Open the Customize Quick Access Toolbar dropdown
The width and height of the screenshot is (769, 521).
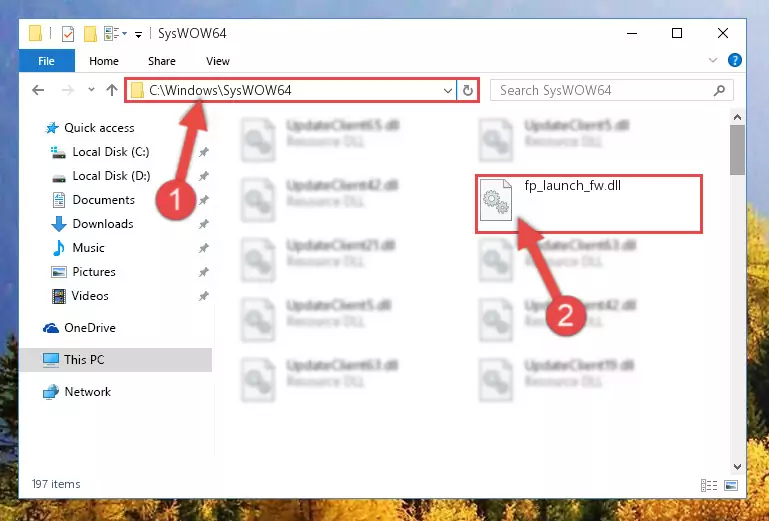click(x=139, y=34)
